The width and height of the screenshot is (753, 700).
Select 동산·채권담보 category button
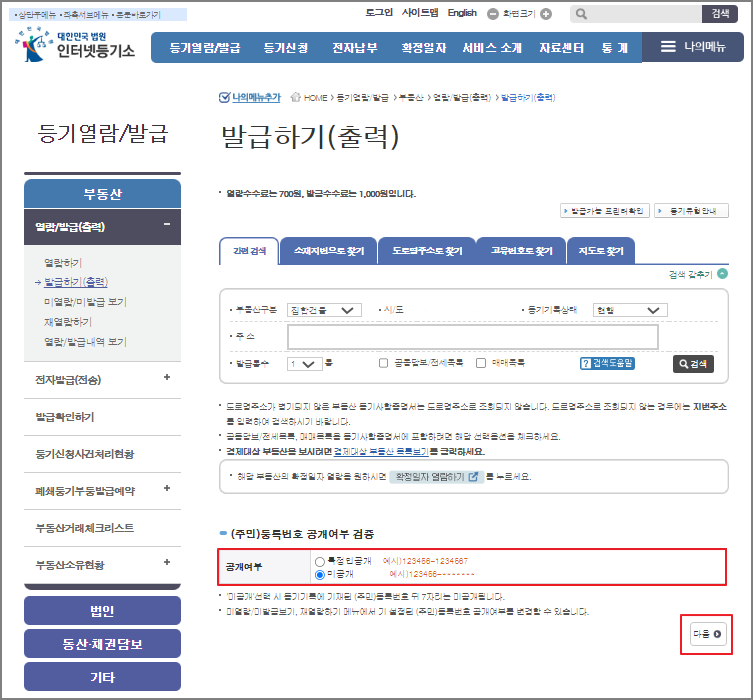point(102,644)
